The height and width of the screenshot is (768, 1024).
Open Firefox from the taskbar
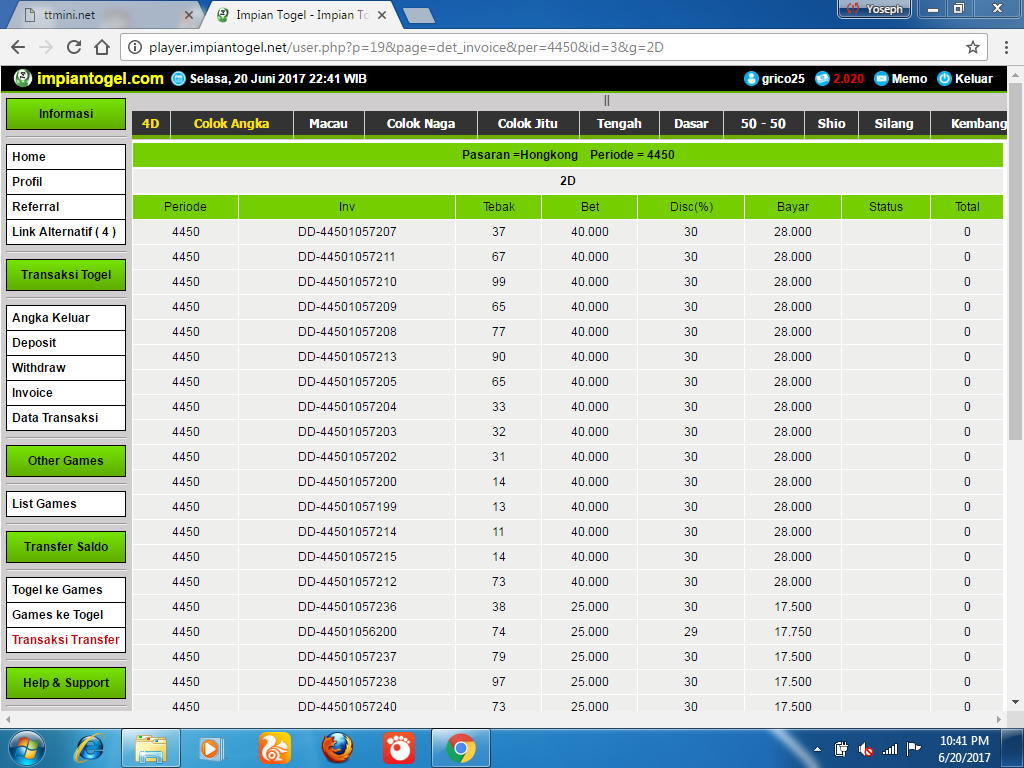point(337,747)
